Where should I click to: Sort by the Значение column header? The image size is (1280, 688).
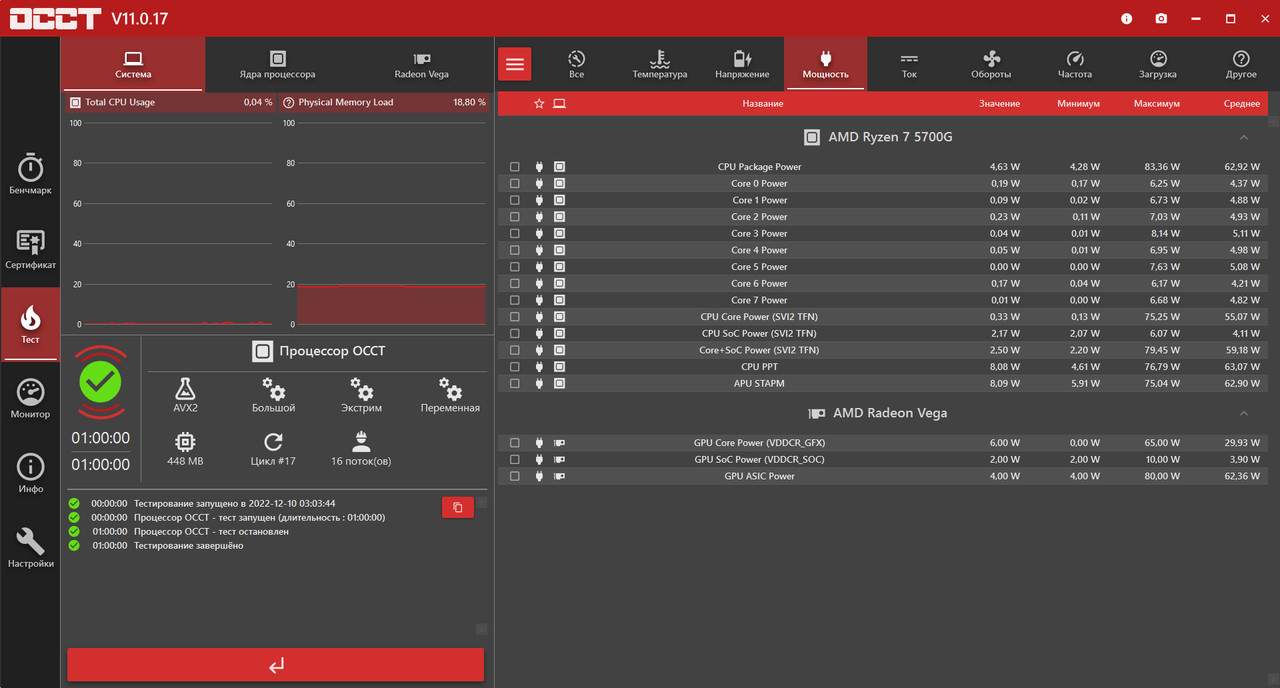pyautogui.click(x=999, y=103)
